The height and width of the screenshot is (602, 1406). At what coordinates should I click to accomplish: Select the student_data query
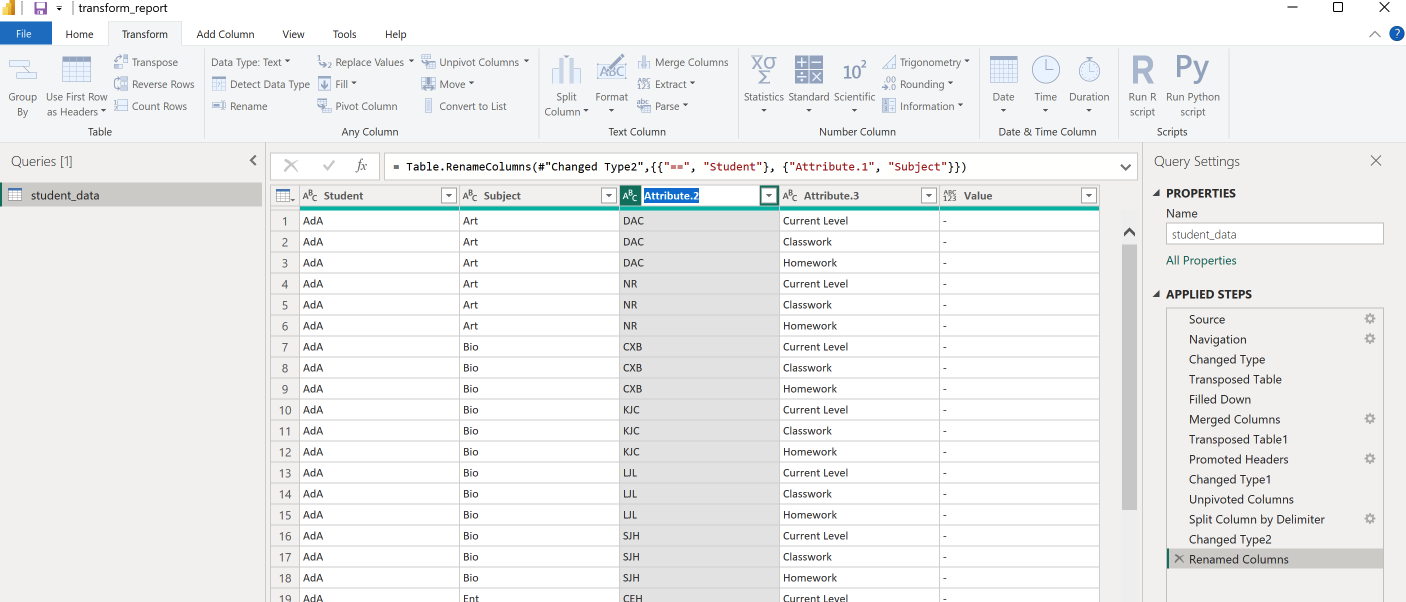pyautogui.click(x=131, y=195)
